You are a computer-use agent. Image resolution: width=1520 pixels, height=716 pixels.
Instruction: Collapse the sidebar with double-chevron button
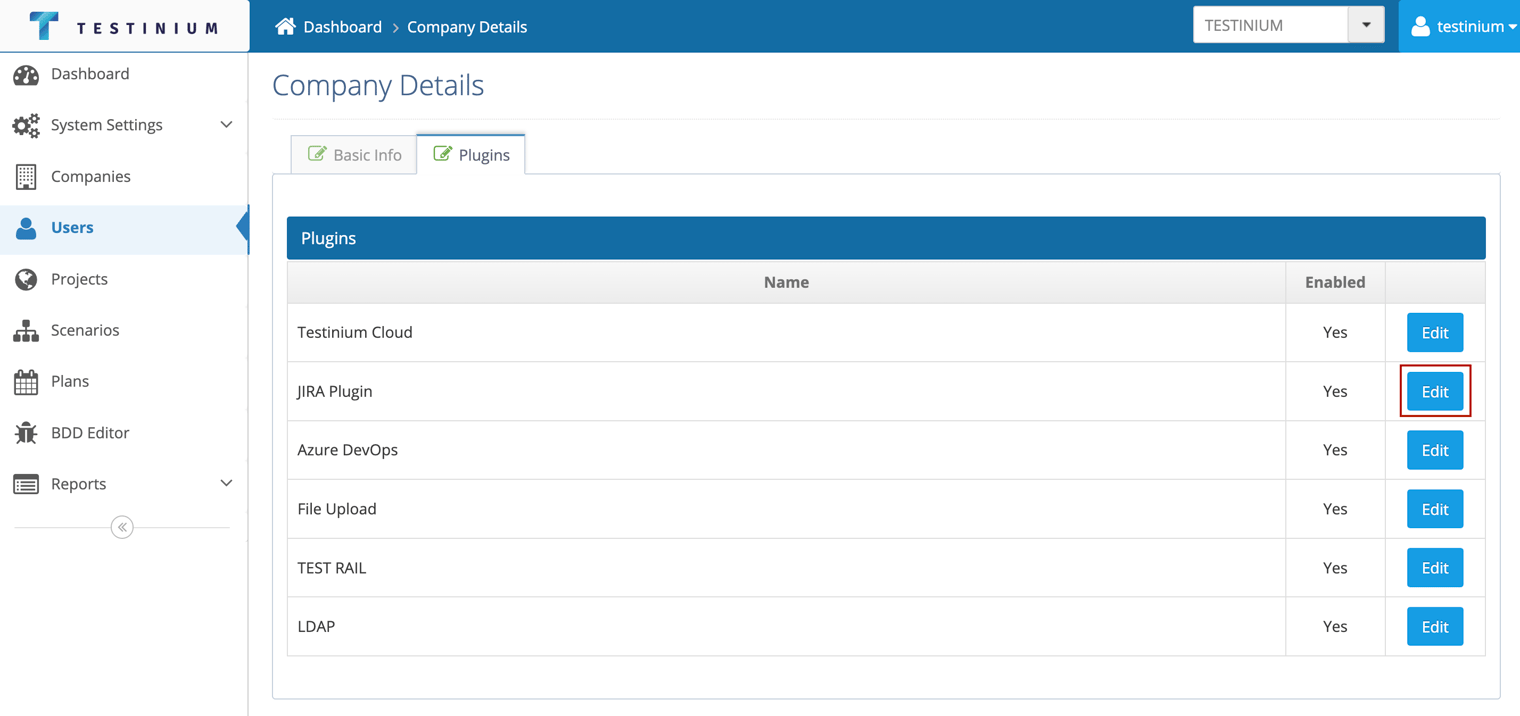pyautogui.click(x=122, y=527)
